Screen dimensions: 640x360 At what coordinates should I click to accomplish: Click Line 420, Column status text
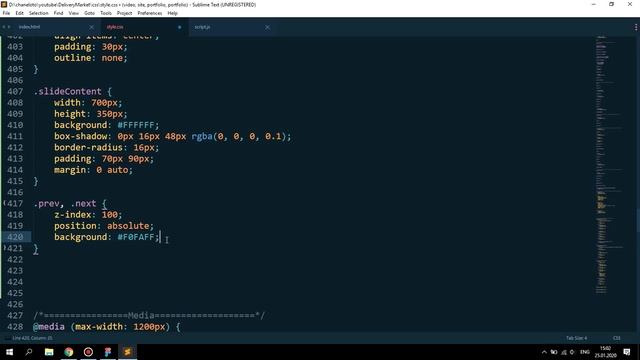[32, 338]
